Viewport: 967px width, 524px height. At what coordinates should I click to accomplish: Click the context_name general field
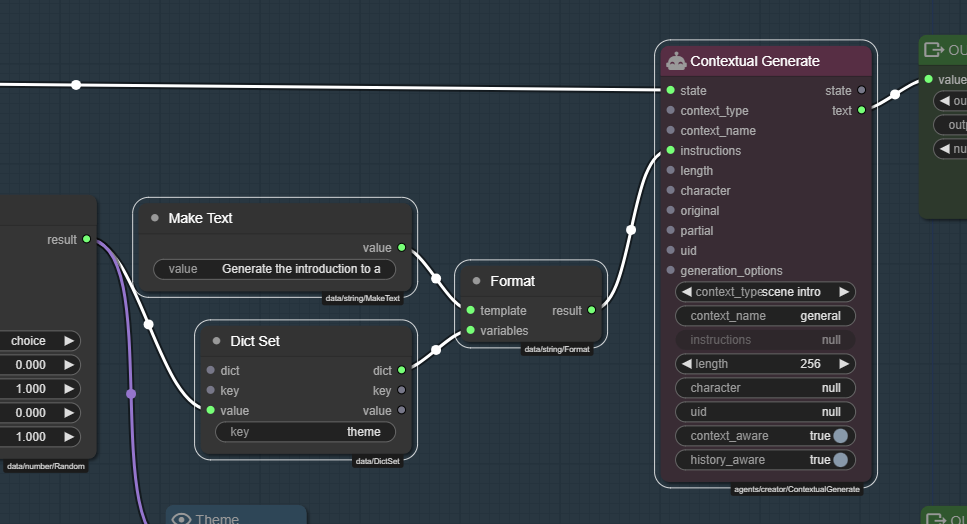(766, 316)
